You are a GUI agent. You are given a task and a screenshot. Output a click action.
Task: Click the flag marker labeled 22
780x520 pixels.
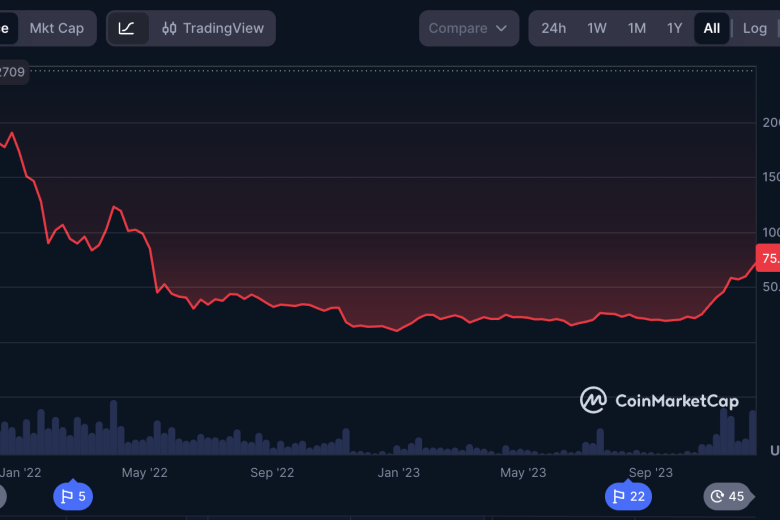[627, 496]
